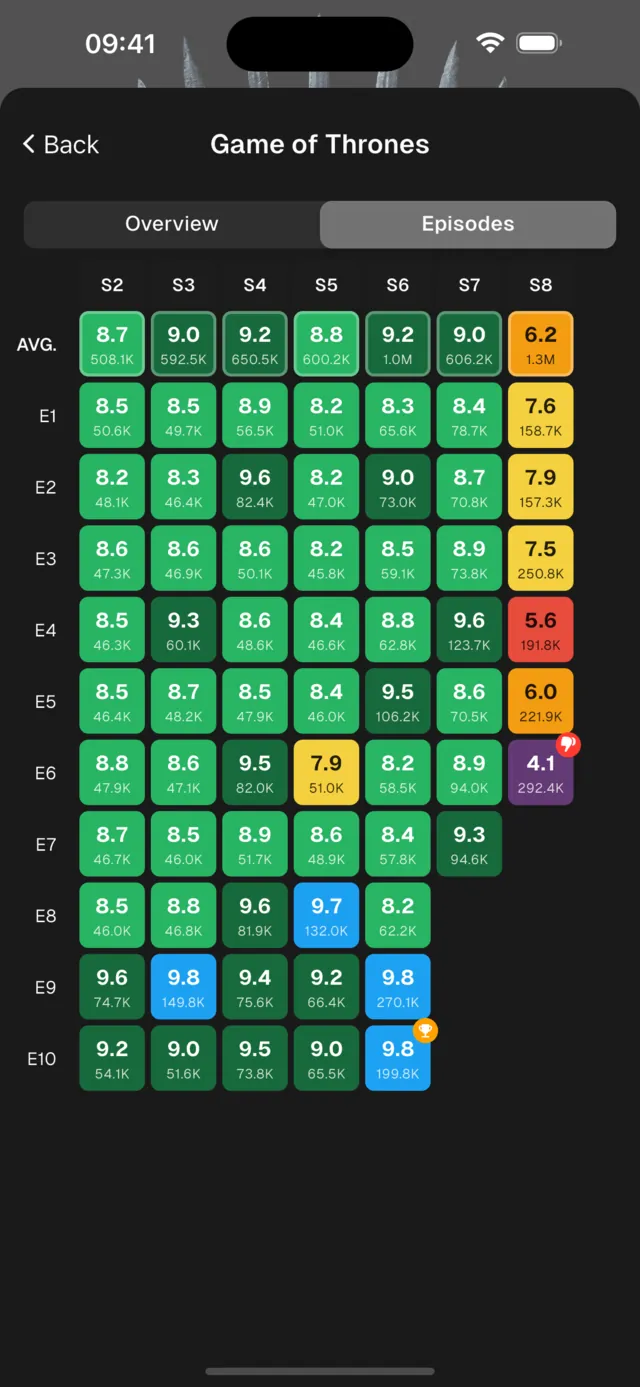
Task: Click the Game of Thrones title
Action: point(320,144)
